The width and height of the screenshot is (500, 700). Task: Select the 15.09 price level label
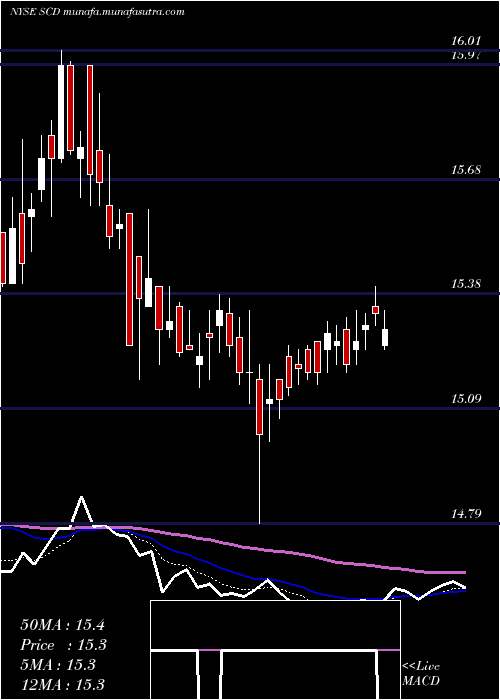point(466,398)
